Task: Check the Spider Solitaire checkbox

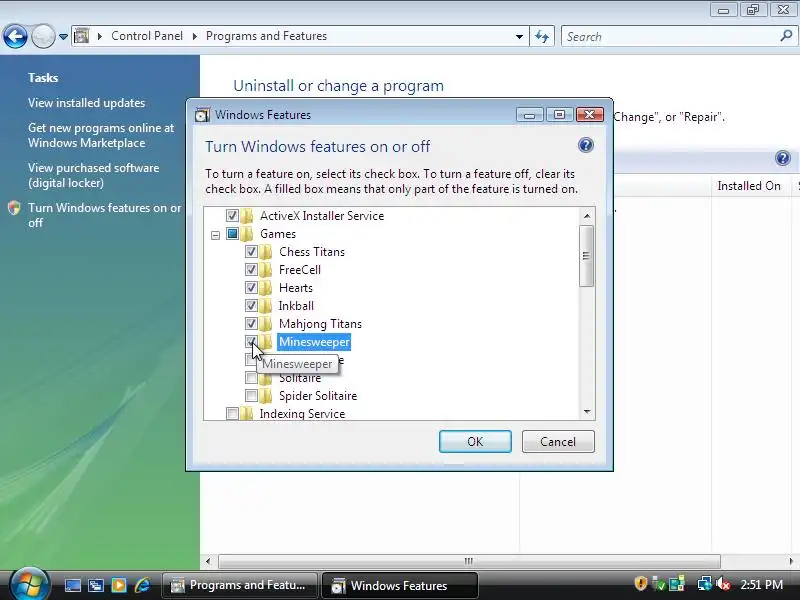Action: click(251, 395)
